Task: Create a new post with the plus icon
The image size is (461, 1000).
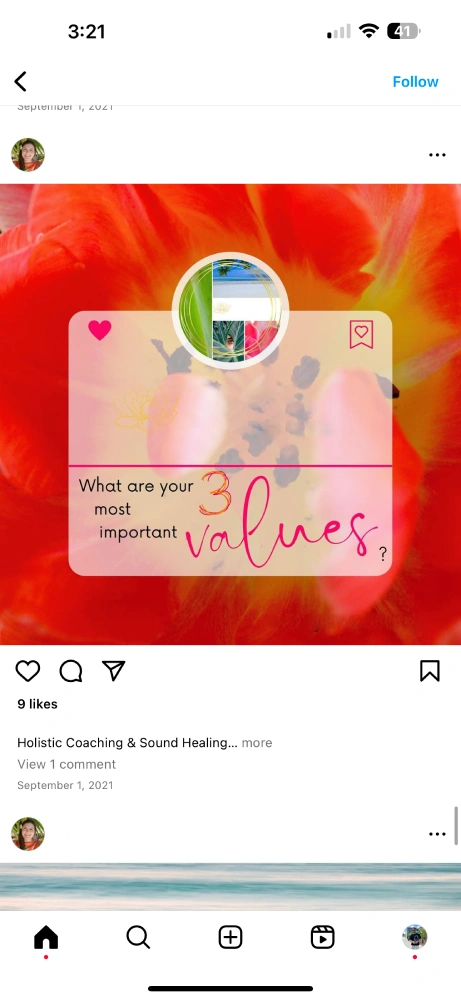Action: click(230, 938)
